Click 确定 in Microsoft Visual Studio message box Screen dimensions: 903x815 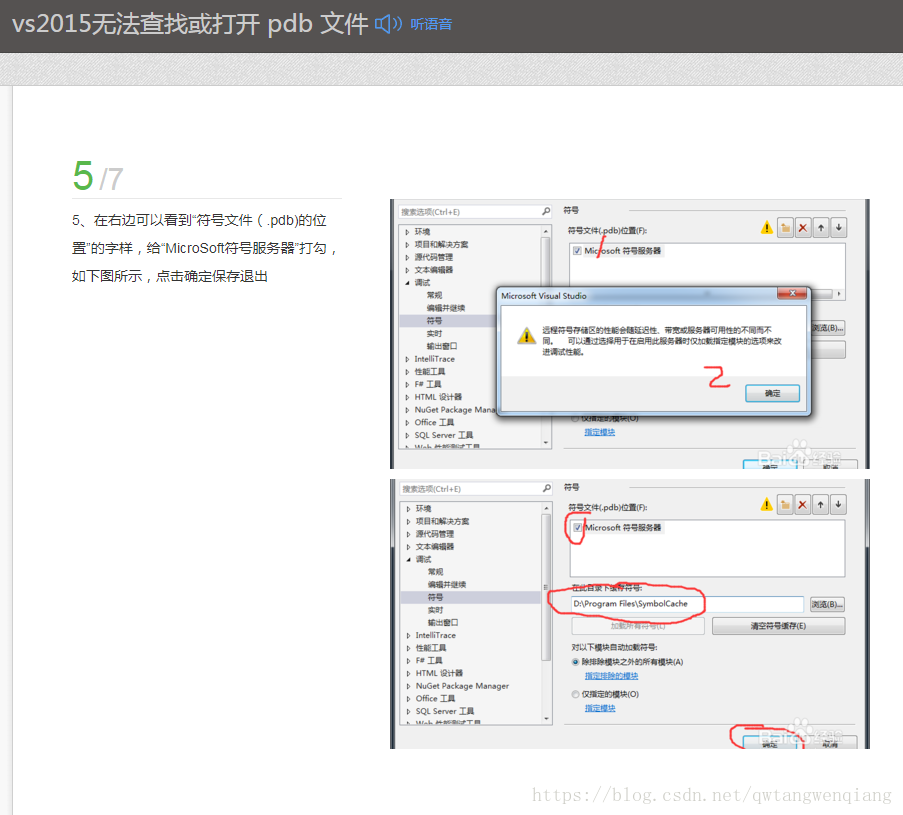[772, 393]
